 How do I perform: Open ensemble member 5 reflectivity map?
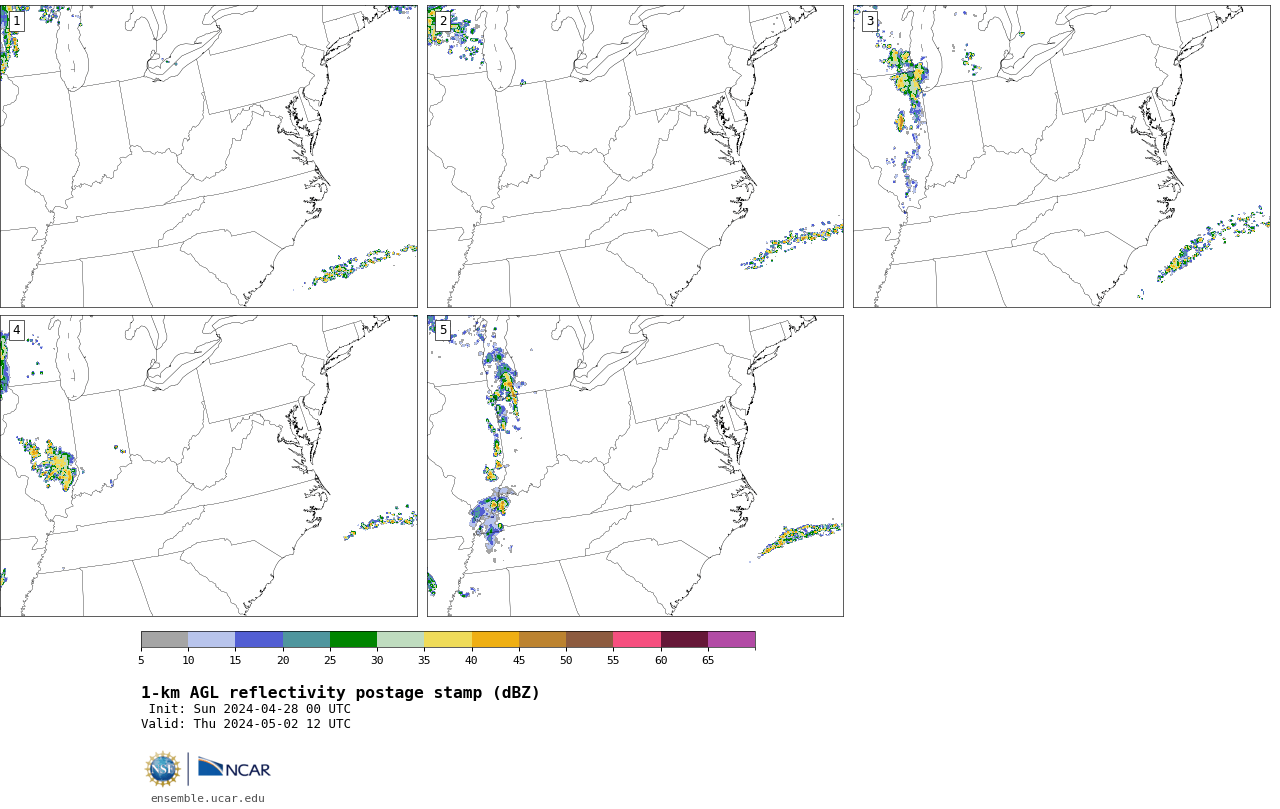(x=635, y=466)
